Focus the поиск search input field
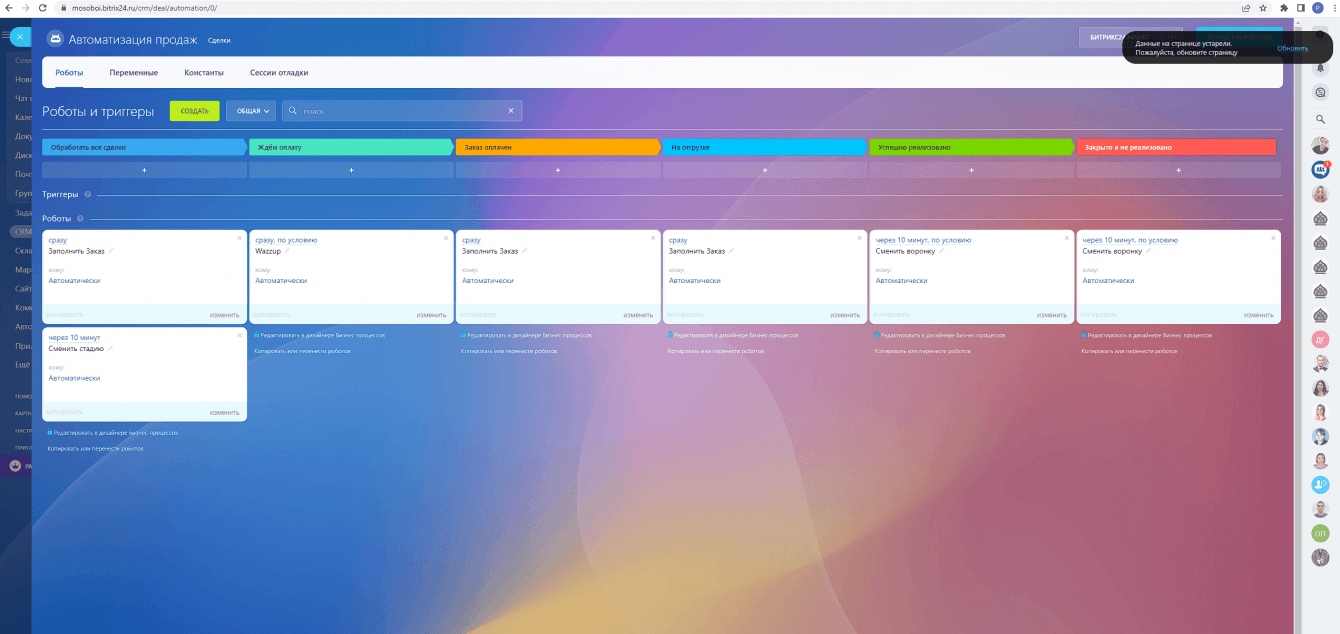This screenshot has height=634, width=1340. [x=402, y=111]
